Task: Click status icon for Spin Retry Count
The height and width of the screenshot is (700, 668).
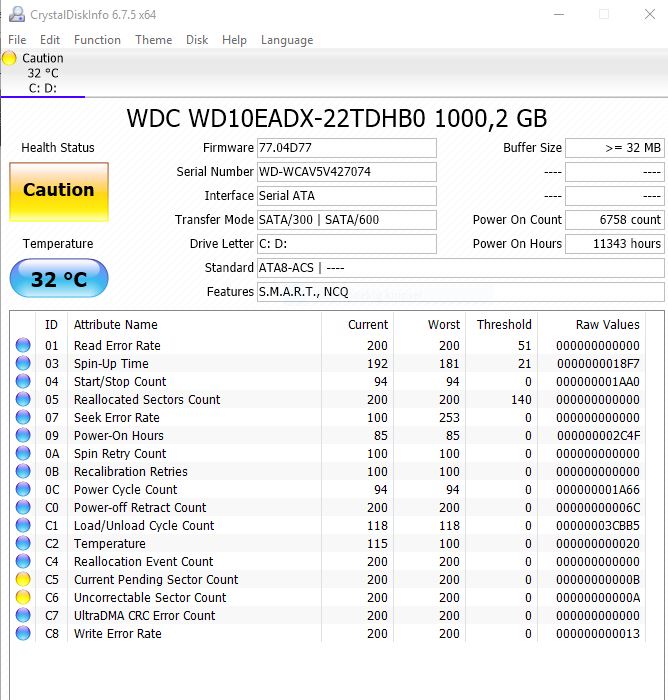Action: coord(23,453)
